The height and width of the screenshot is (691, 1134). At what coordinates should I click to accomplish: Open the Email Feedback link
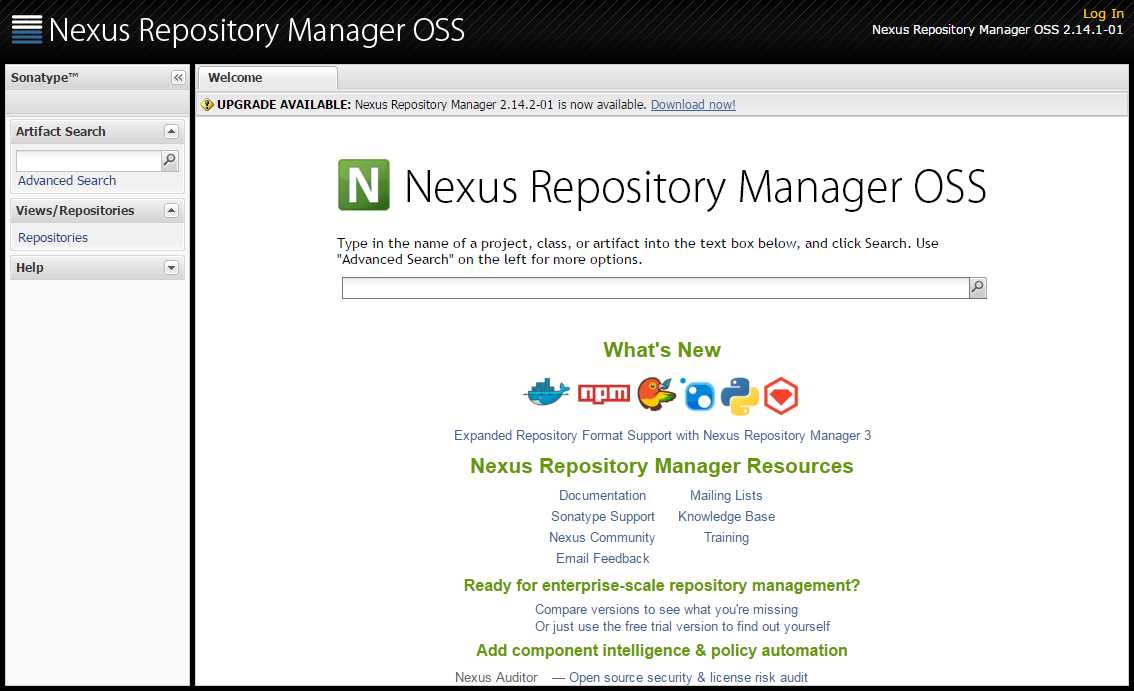point(602,559)
